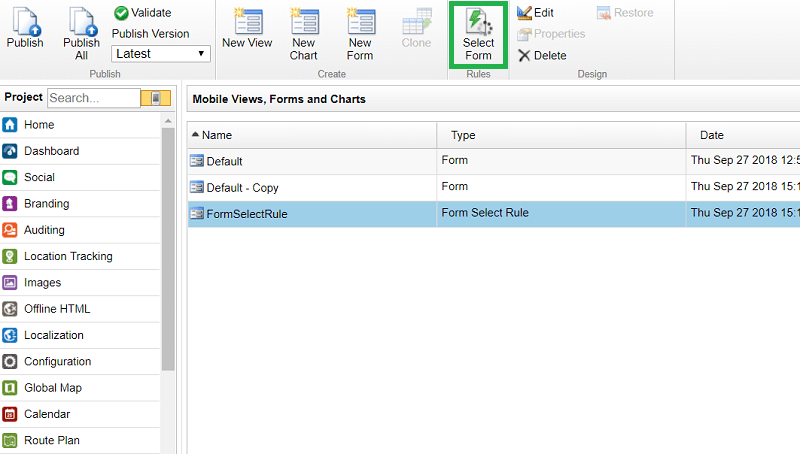Click the Configuration gear icon
The image size is (800, 454).
click(10, 362)
